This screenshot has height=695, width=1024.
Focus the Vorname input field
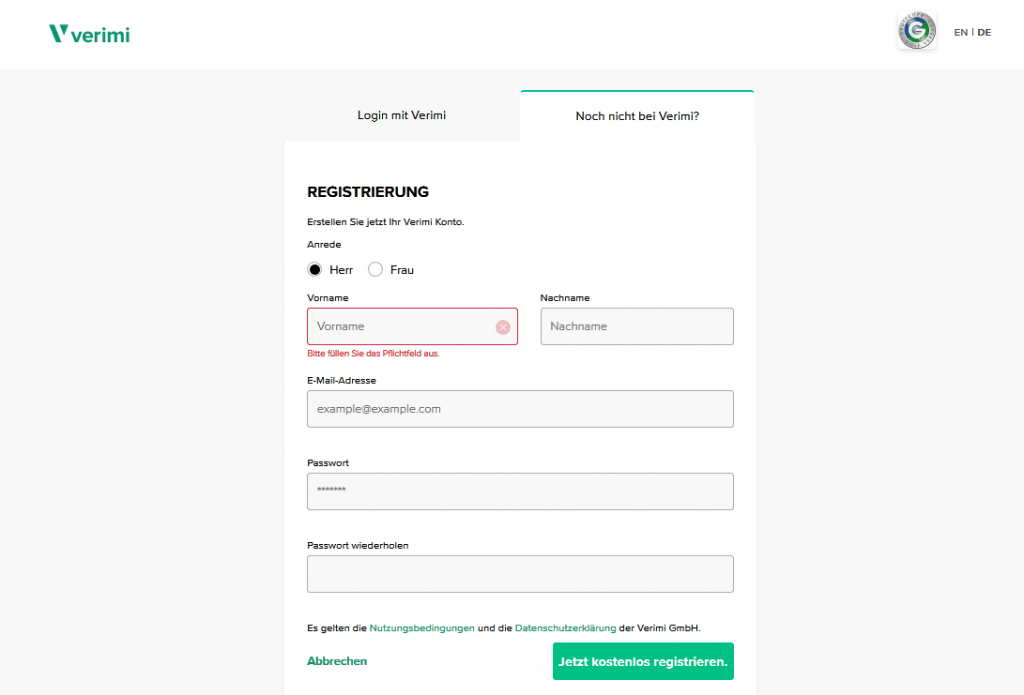coord(400,327)
